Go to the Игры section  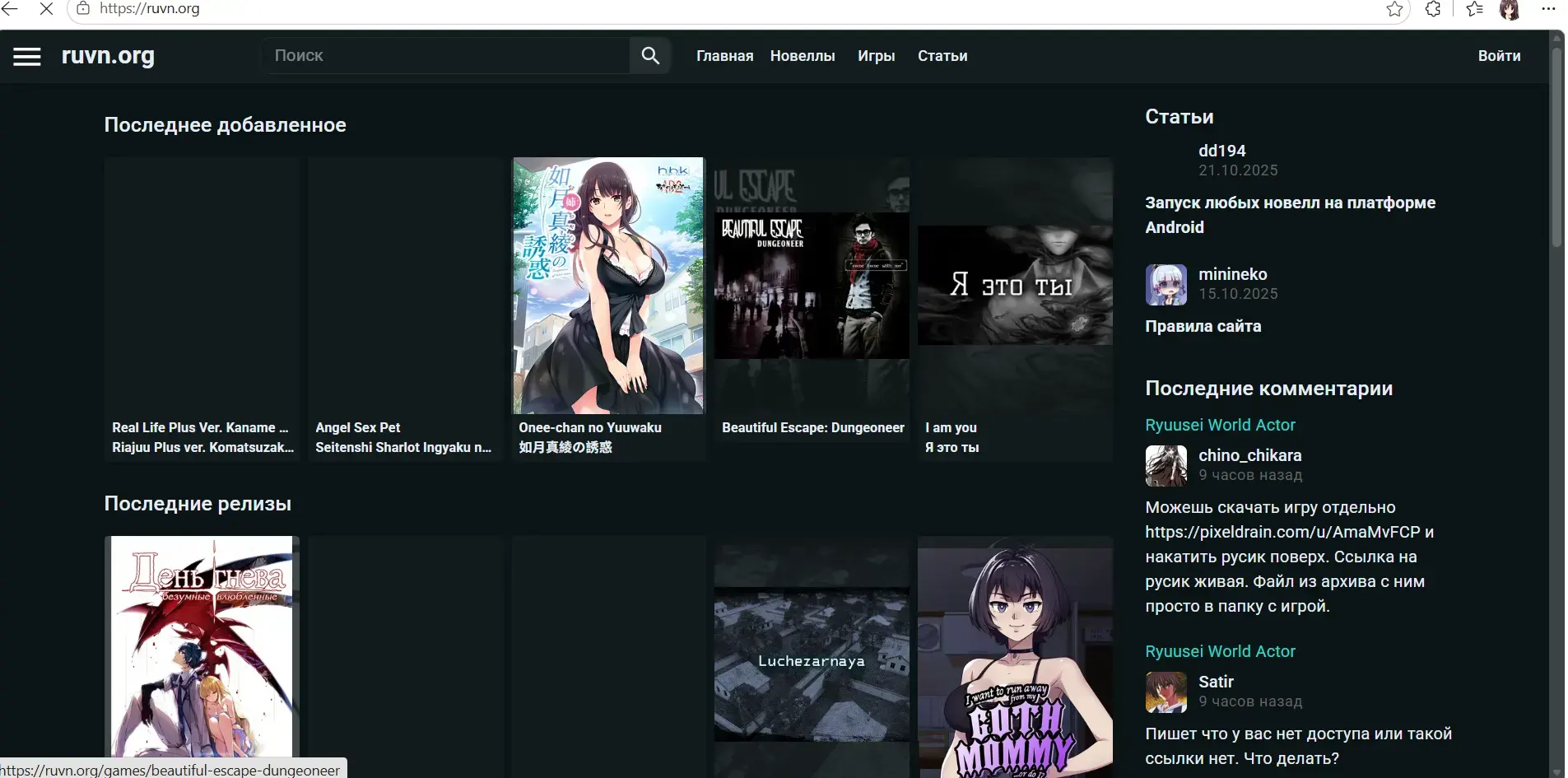click(x=876, y=56)
